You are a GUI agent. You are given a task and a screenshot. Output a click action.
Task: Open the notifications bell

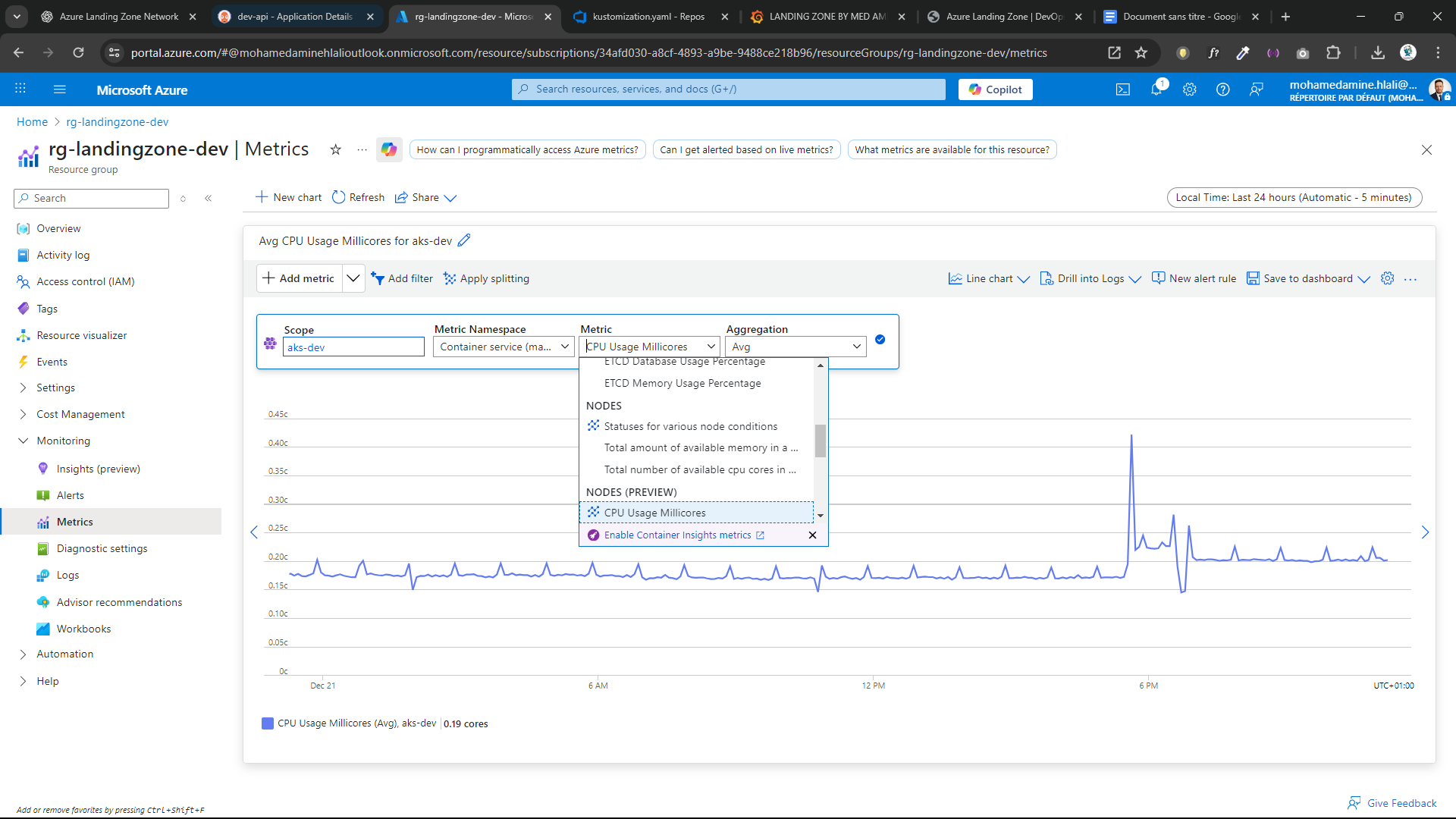[x=1156, y=89]
